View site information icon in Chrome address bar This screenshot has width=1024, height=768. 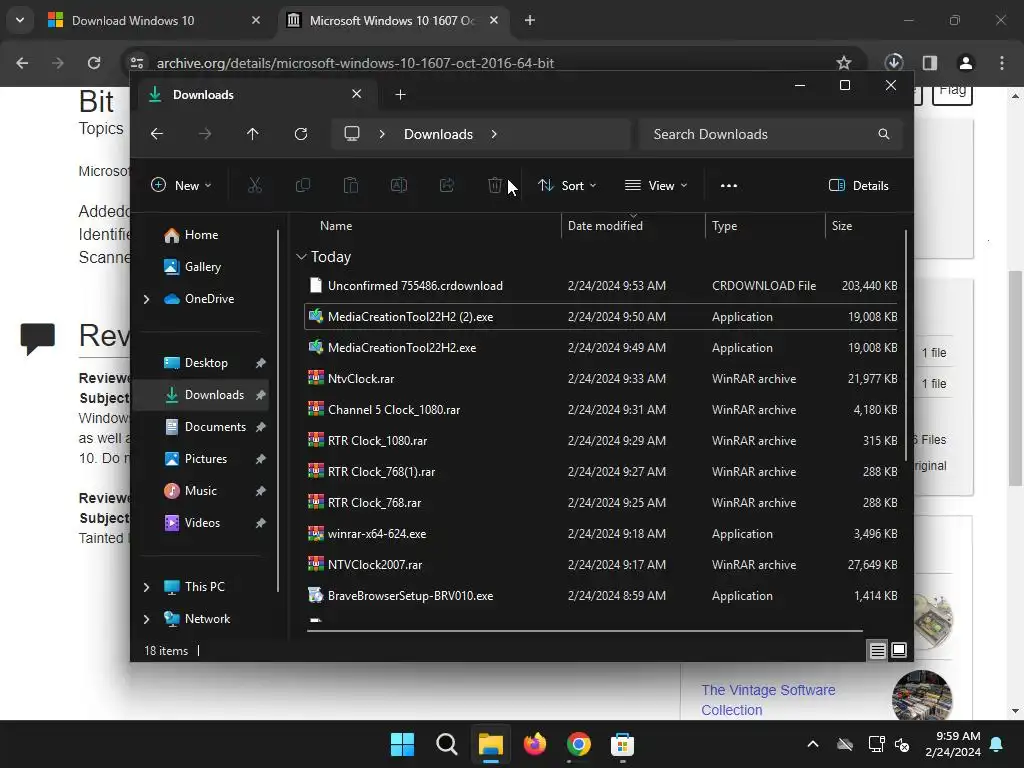pyautogui.click(x=137, y=63)
